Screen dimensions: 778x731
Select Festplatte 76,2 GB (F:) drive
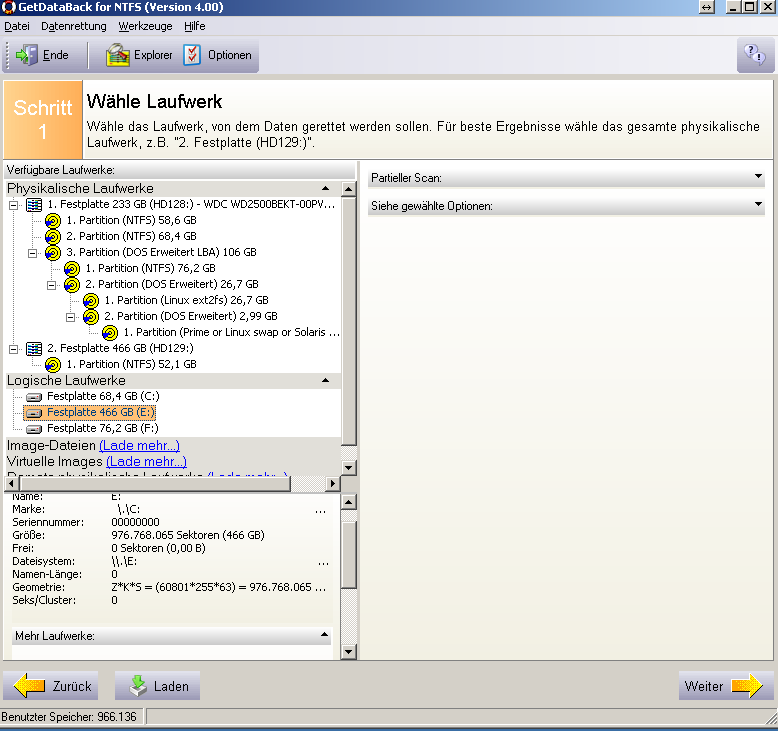tap(103, 428)
